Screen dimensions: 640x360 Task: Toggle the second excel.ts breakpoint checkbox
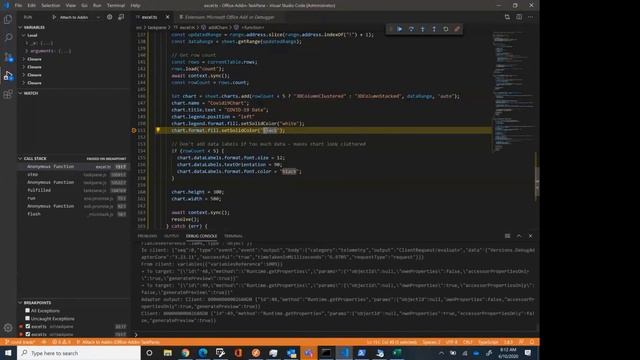28,334
